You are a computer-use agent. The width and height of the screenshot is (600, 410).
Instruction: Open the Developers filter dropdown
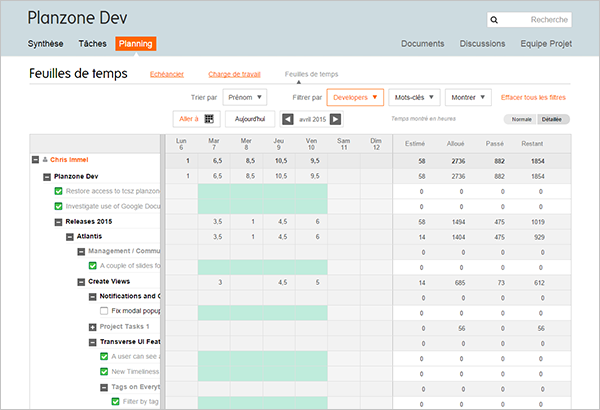click(x=355, y=97)
